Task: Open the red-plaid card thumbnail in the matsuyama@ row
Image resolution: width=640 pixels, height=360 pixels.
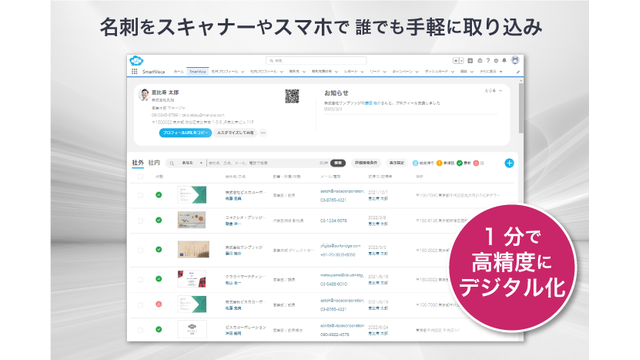Action: point(192,279)
